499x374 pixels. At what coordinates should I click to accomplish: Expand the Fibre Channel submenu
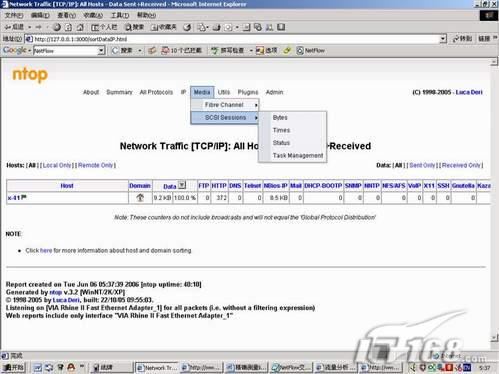point(225,105)
